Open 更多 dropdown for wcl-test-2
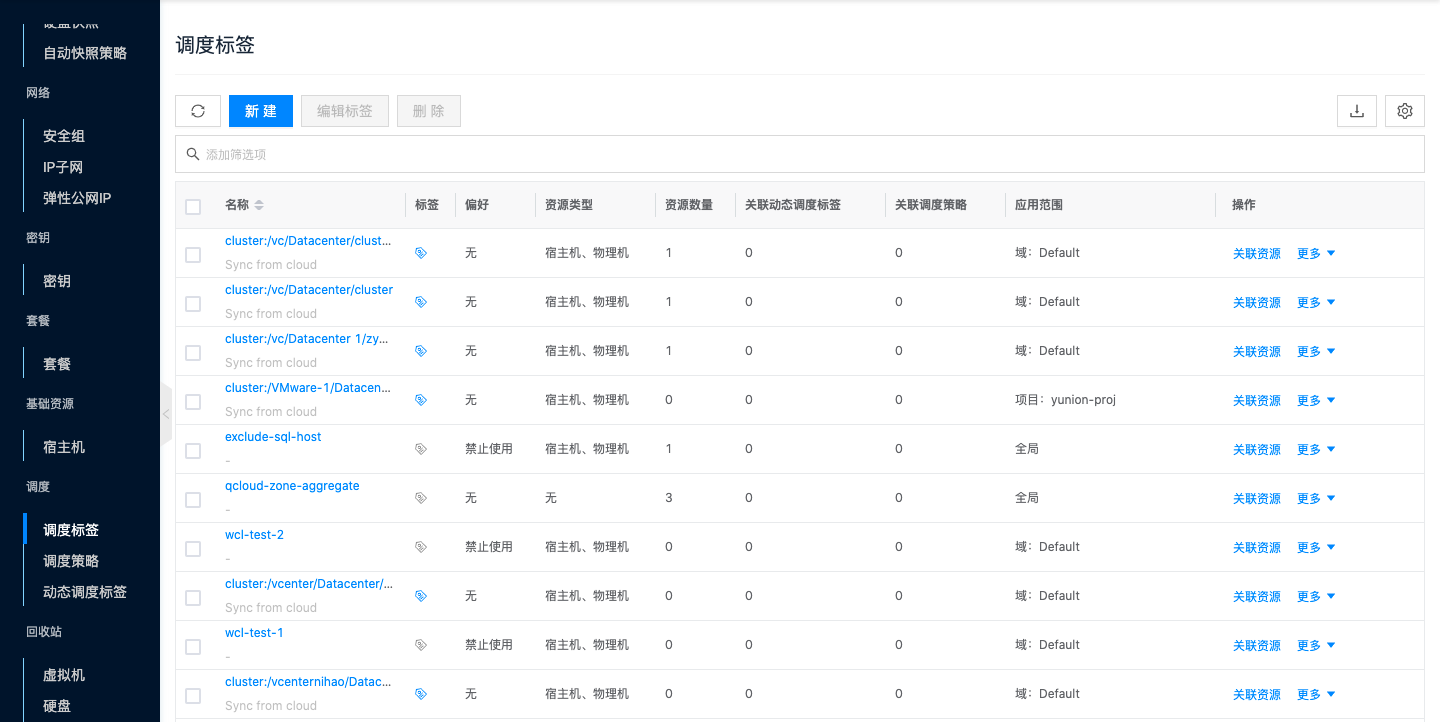 point(1316,548)
